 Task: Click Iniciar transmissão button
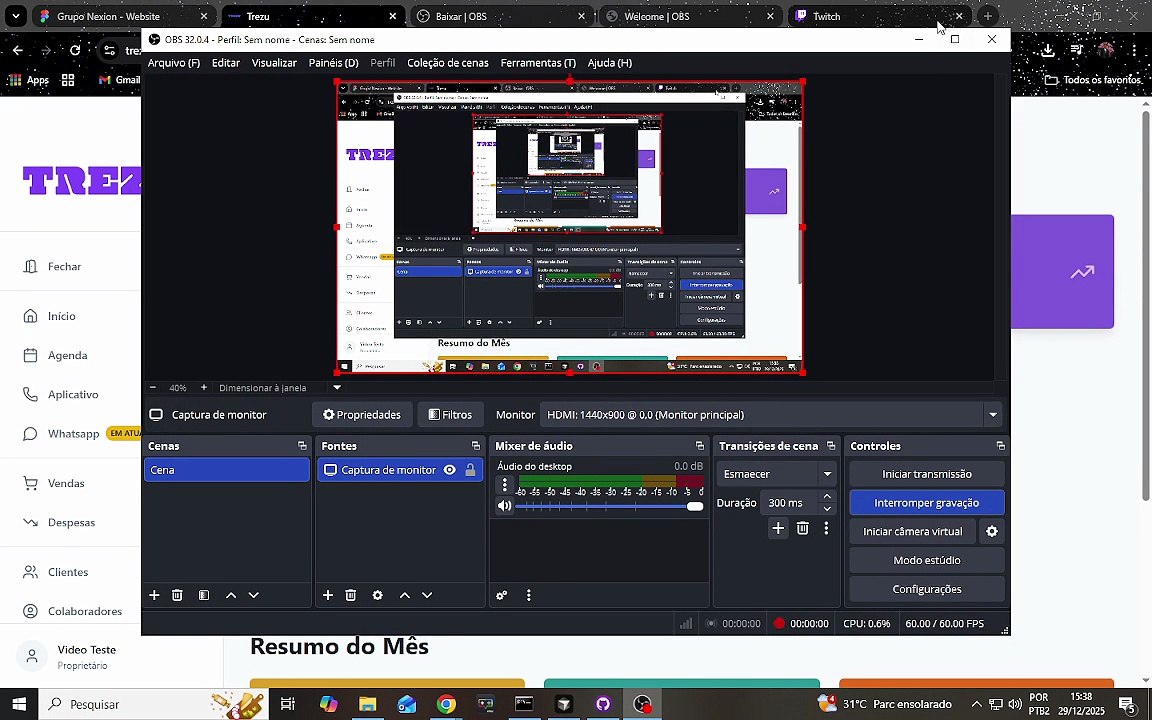pos(926,474)
